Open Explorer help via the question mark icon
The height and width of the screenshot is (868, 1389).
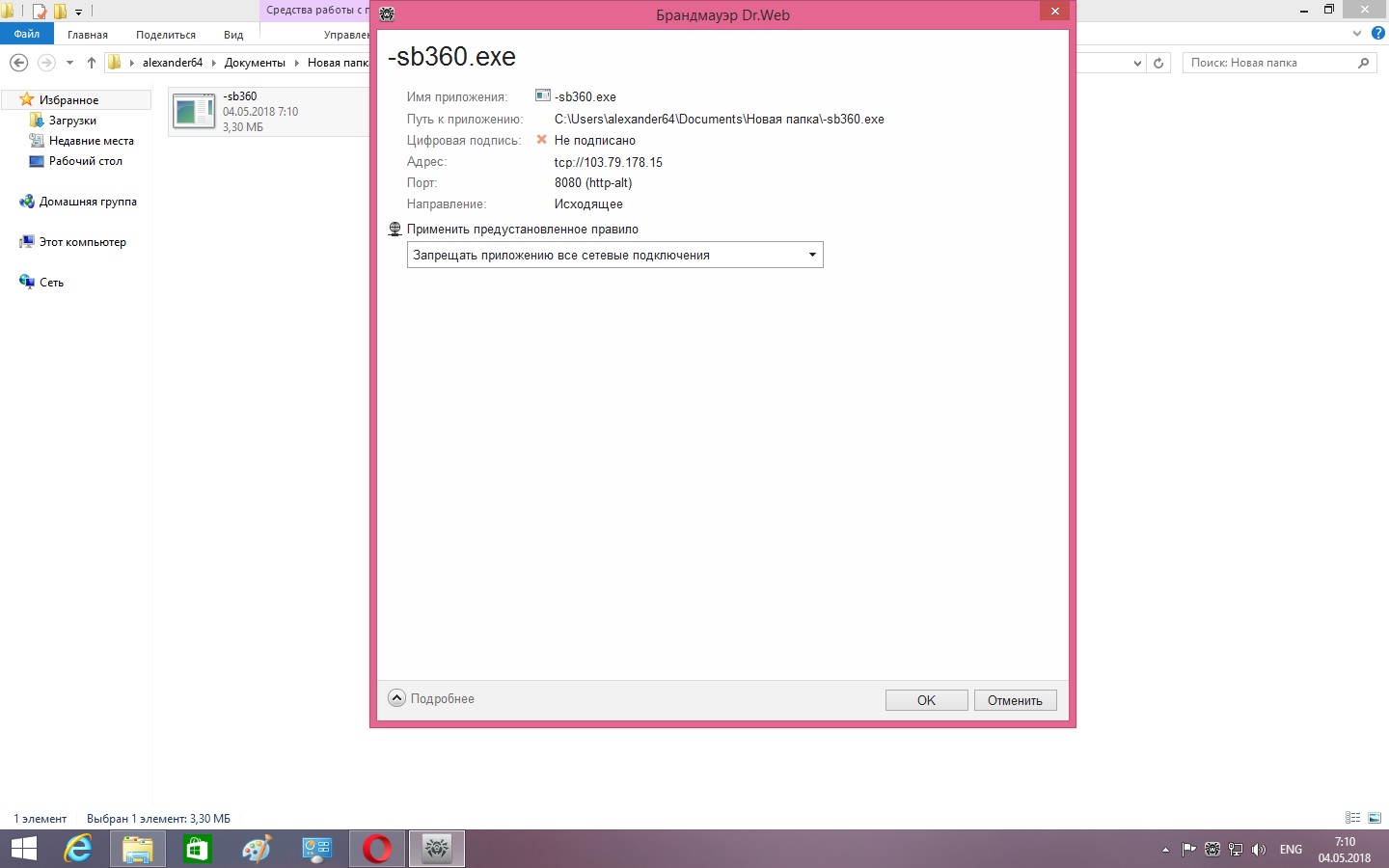click(1378, 34)
